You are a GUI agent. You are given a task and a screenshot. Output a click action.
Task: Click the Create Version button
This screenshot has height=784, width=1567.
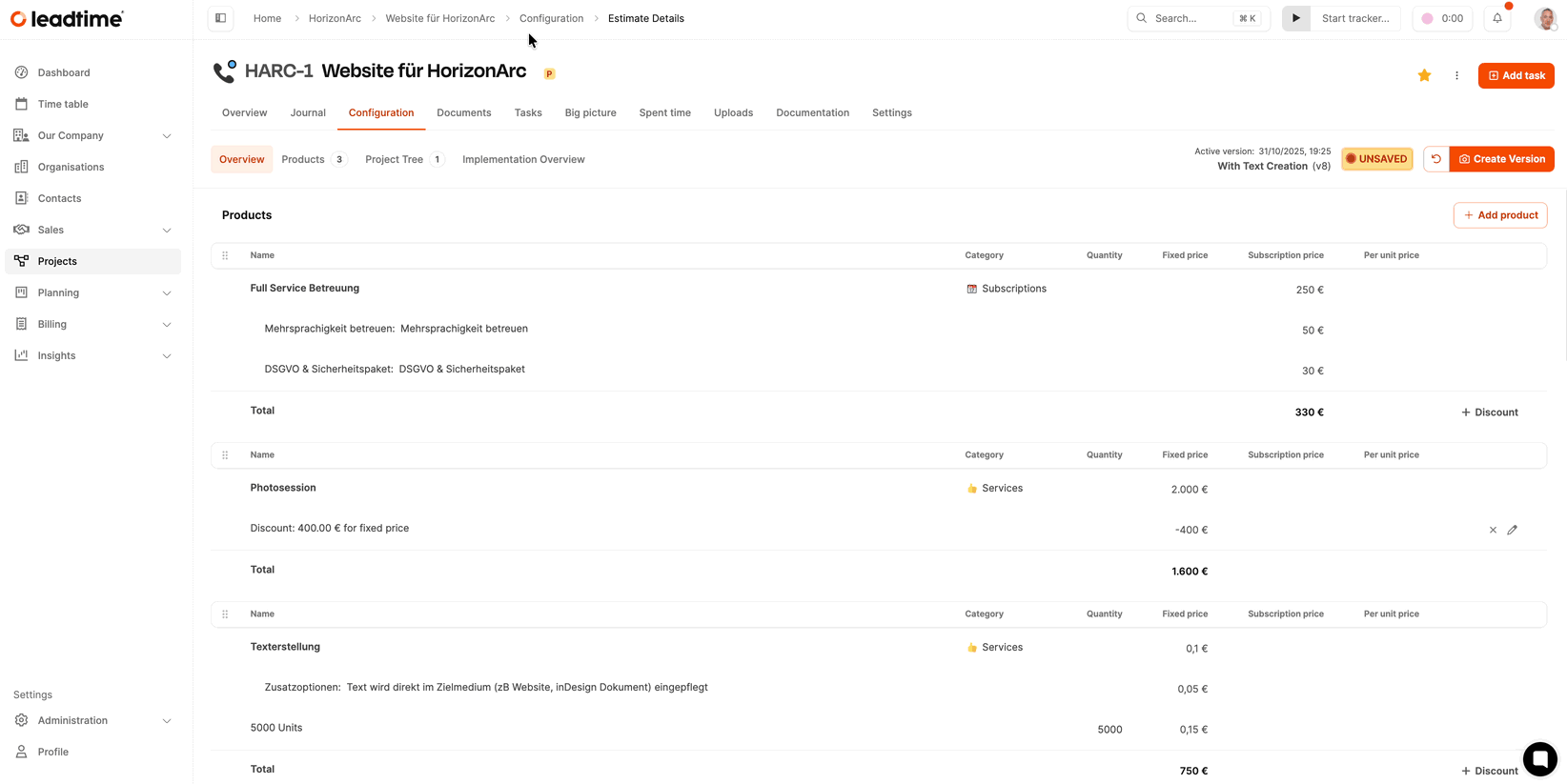pos(1501,159)
